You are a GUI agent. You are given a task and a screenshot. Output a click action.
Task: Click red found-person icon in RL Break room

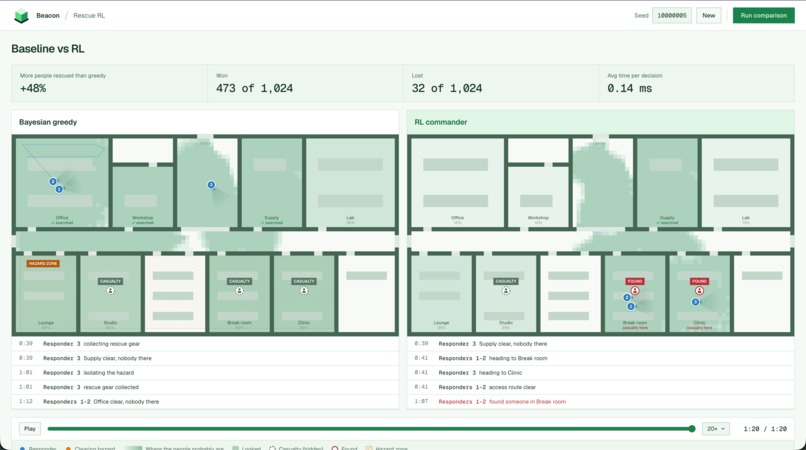tap(635, 291)
